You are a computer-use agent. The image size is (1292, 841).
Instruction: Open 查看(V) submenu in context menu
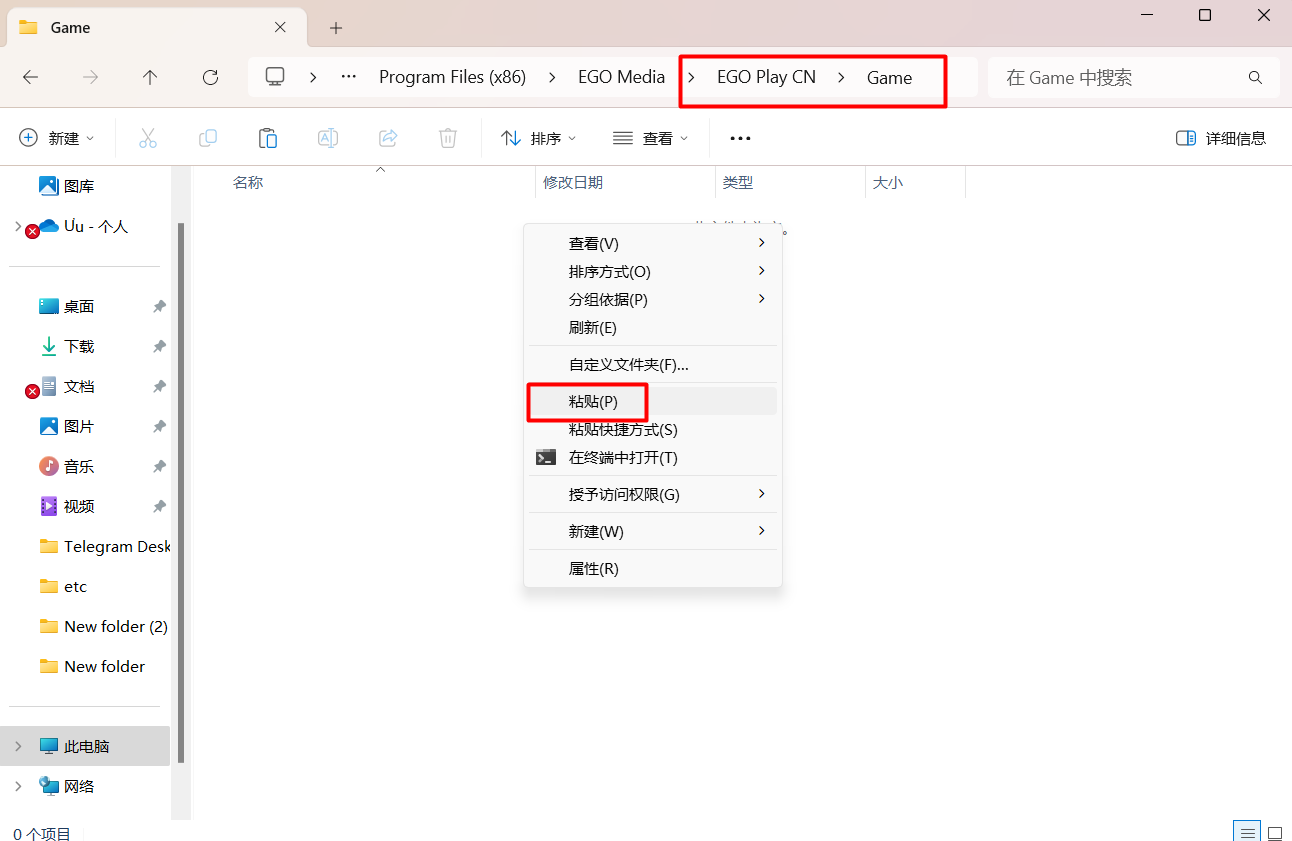click(x=653, y=243)
